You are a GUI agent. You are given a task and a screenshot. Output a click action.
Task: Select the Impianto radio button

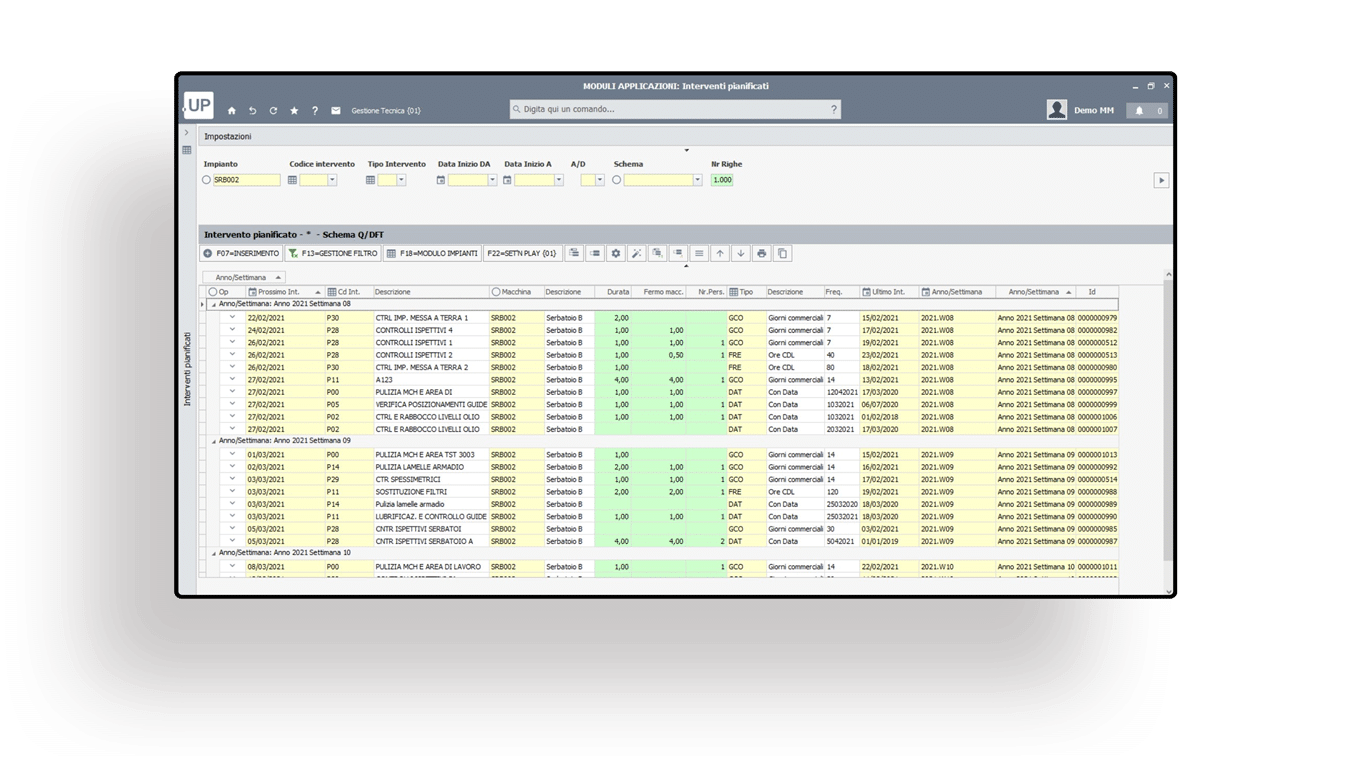[x=207, y=180]
